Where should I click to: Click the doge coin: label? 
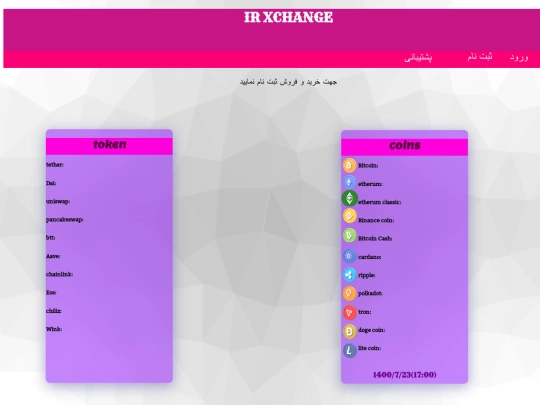tap(372, 330)
